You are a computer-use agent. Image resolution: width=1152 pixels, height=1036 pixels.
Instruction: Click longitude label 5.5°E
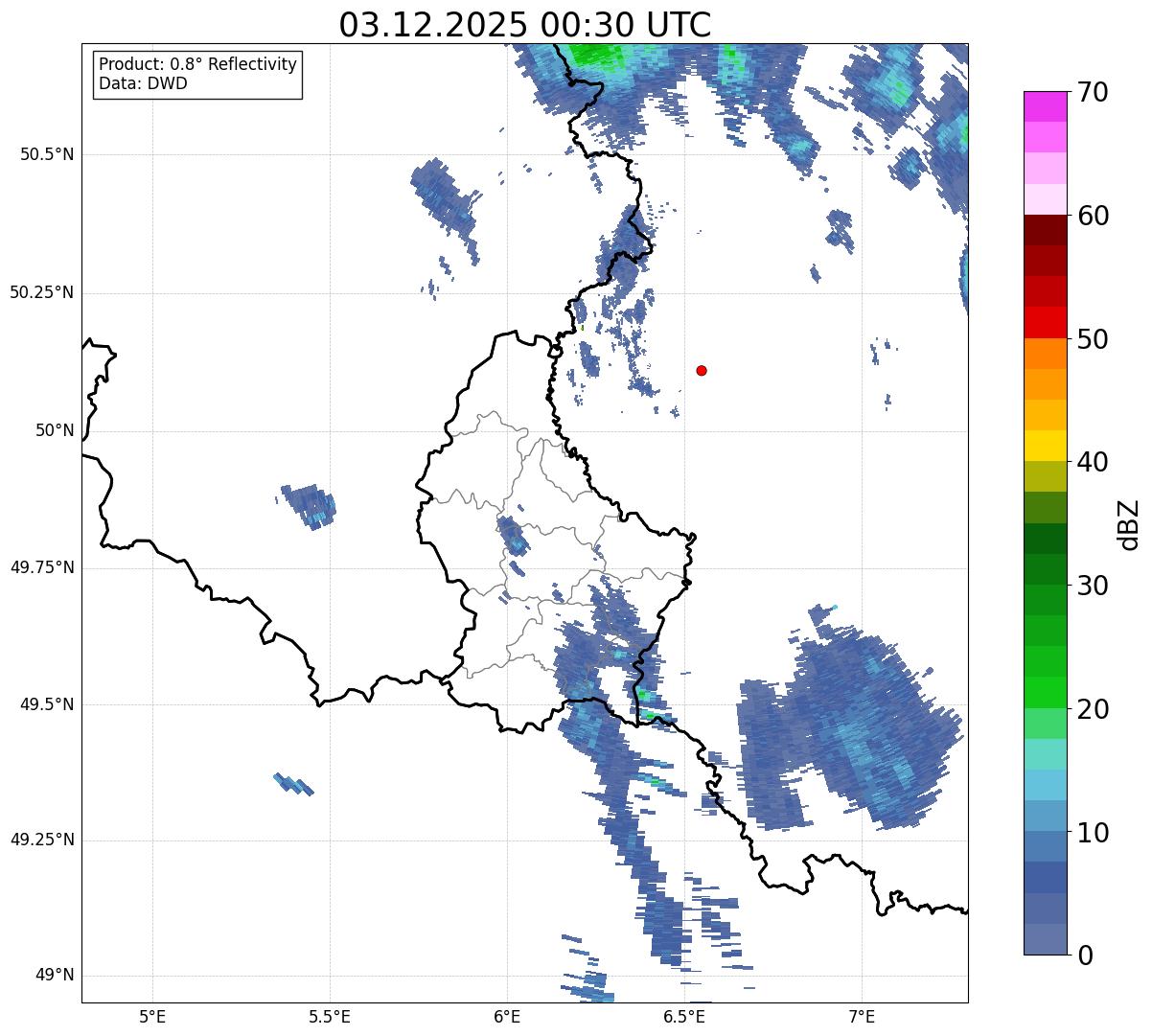[x=330, y=1016]
